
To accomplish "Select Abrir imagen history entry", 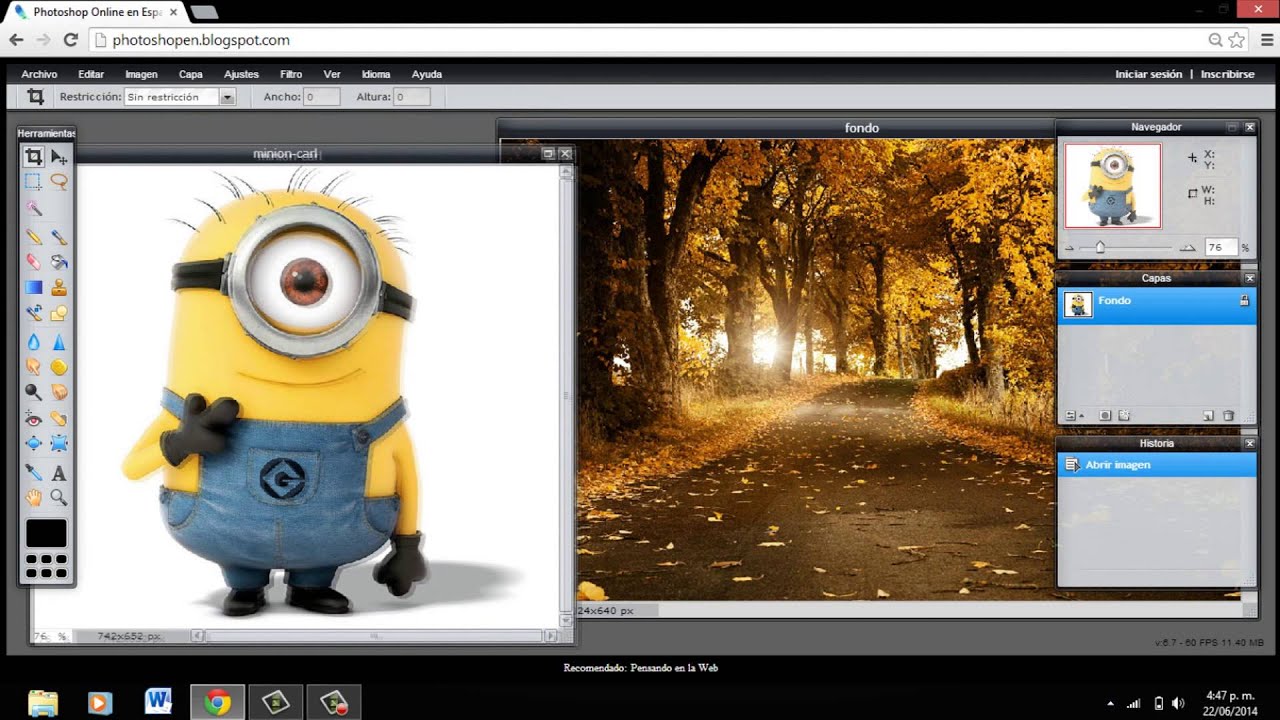I will pos(1156,465).
